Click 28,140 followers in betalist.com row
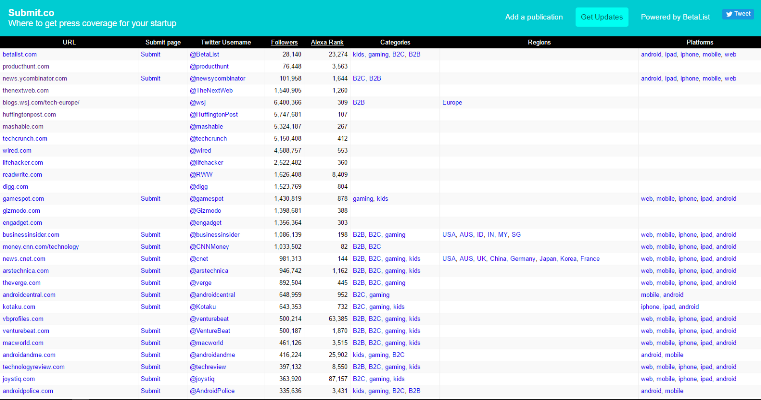Image resolution: width=761 pixels, height=400 pixels. coord(292,54)
